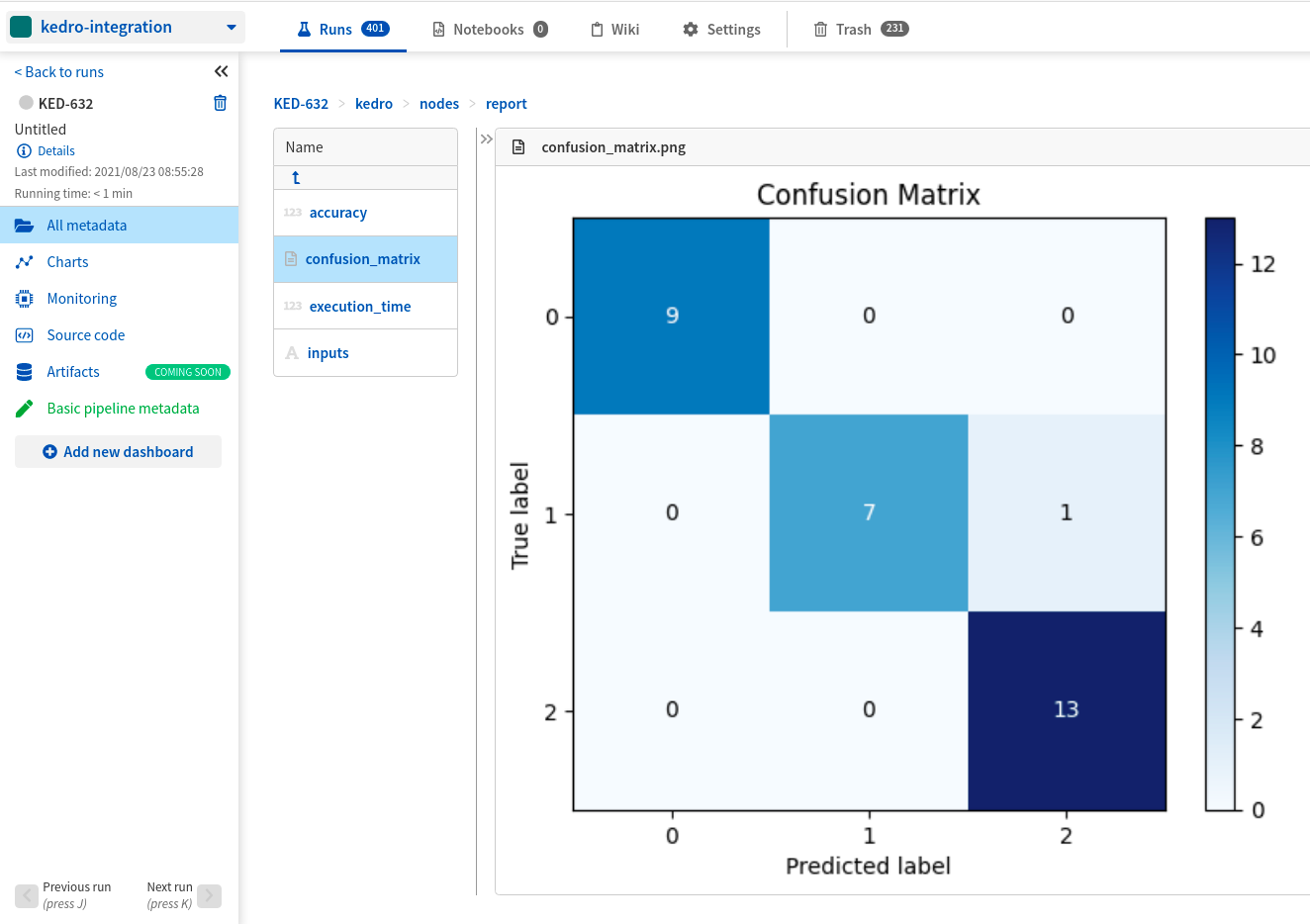This screenshot has width=1310, height=924.
Task: Open the Monitoring section
Action: [25, 298]
